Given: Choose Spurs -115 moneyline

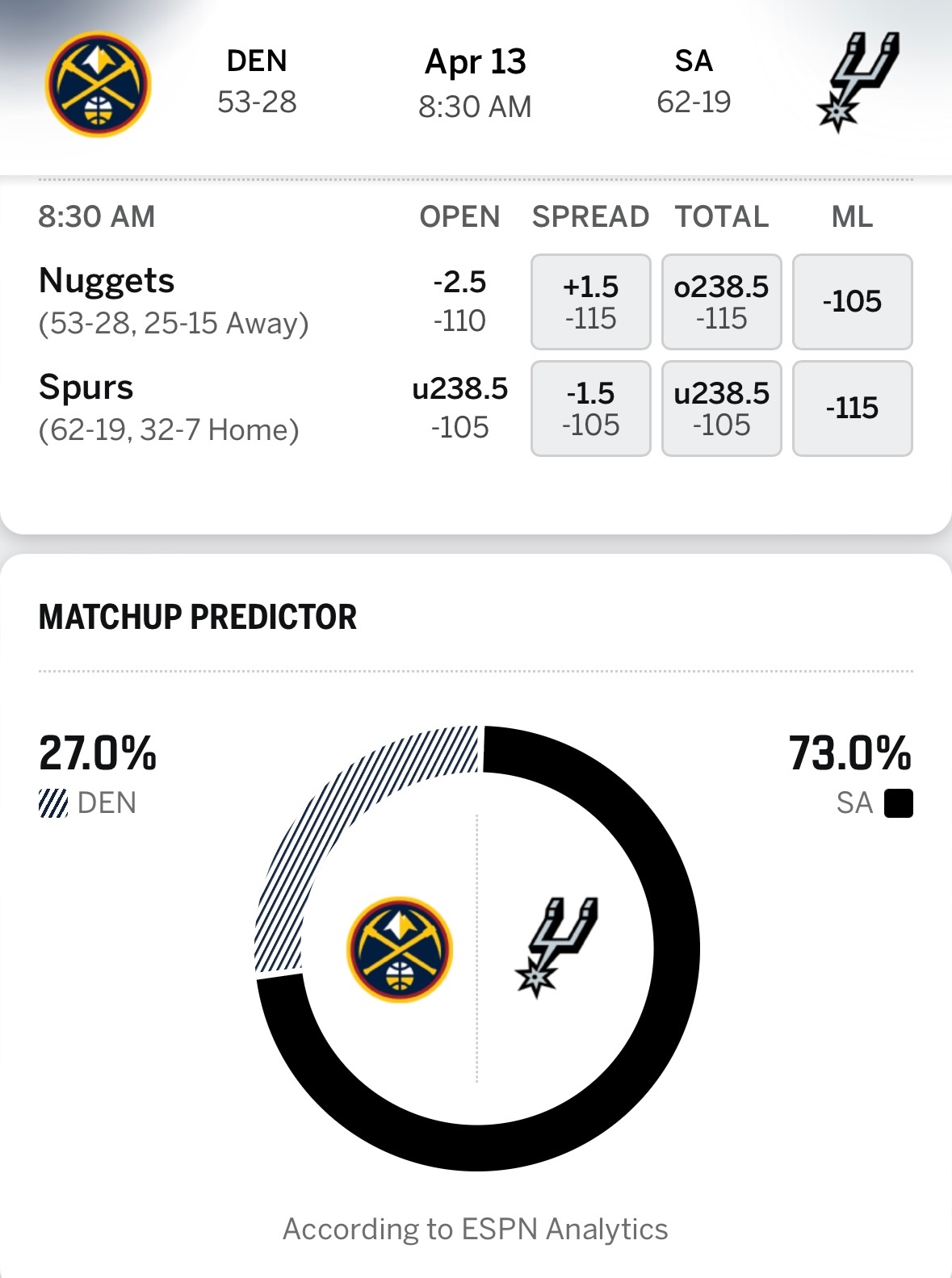Looking at the screenshot, I should [x=852, y=409].
